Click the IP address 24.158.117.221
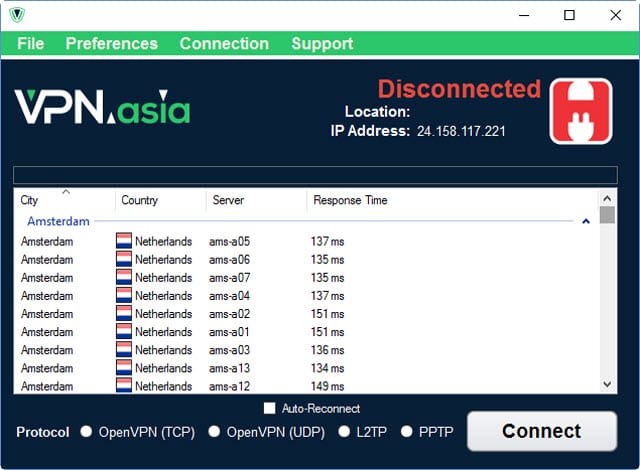Screen dimensions: 640x470 461,131
